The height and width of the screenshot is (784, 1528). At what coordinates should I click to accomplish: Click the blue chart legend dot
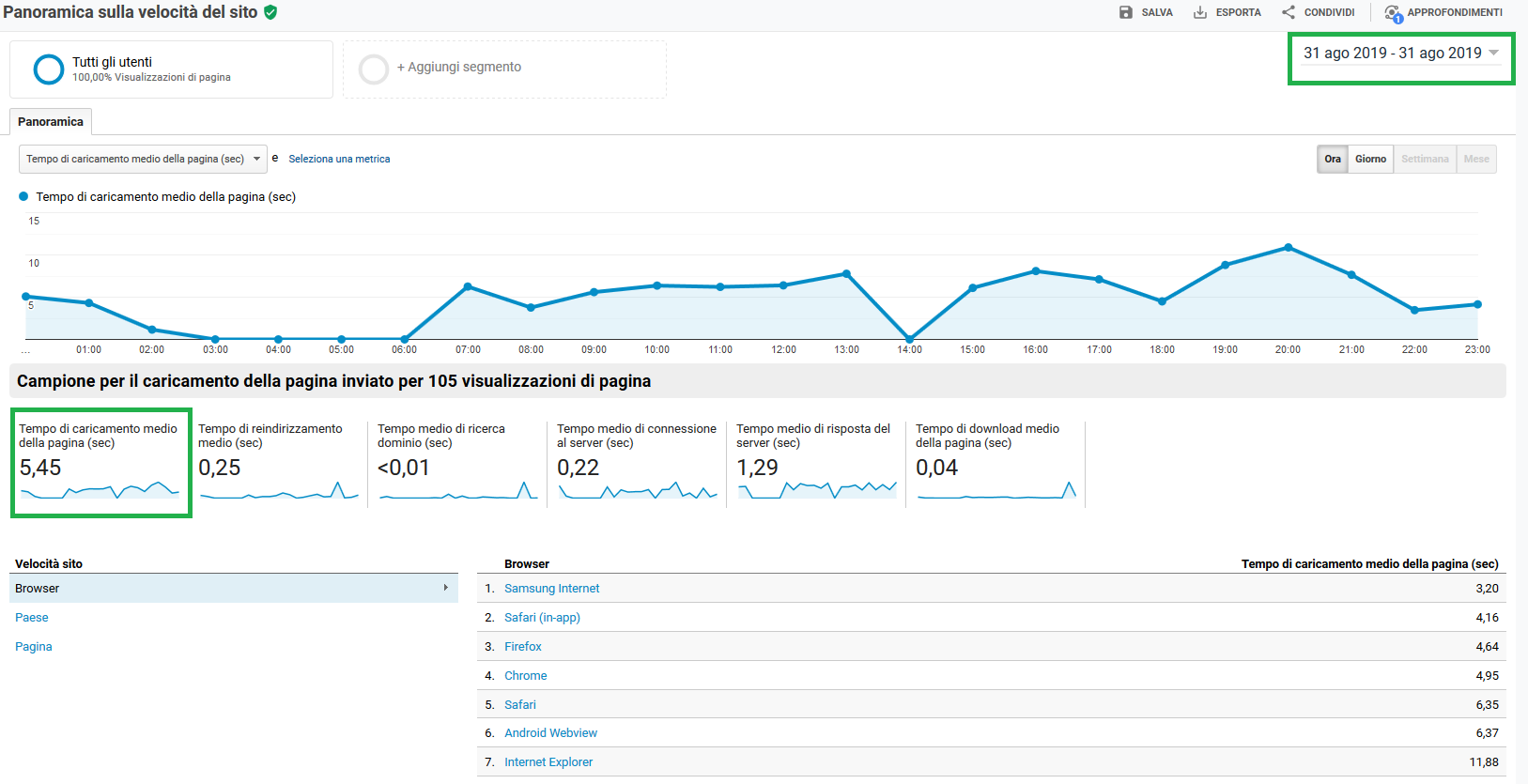pos(23,196)
